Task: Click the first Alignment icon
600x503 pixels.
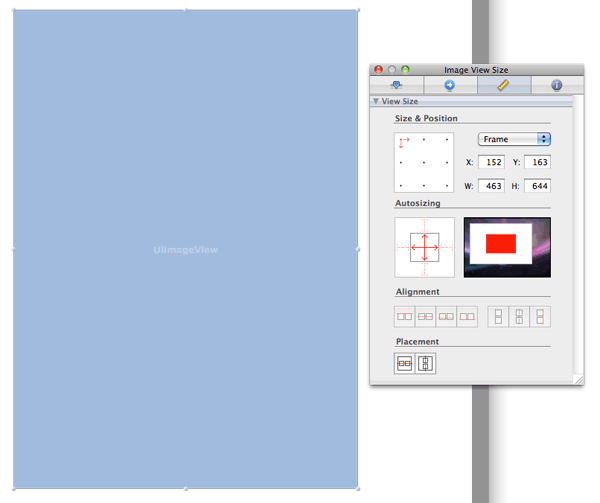Action: (x=405, y=316)
